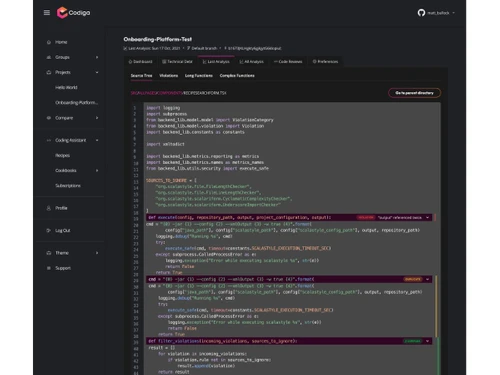Expand the violation on def execute line
Viewport: 500px width, 375px height.
[x=428, y=218]
